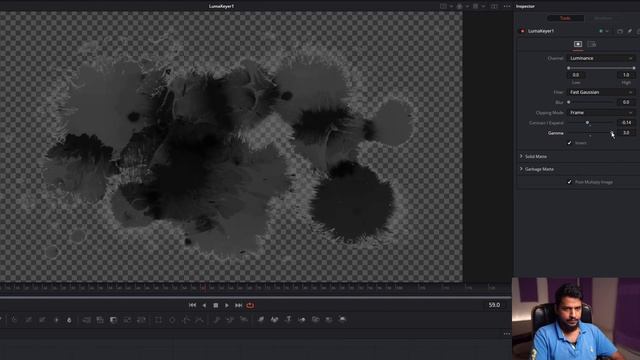Click the Blur slider handle
Screen dimensions: 640x360
pyautogui.click(x=569, y=102)
